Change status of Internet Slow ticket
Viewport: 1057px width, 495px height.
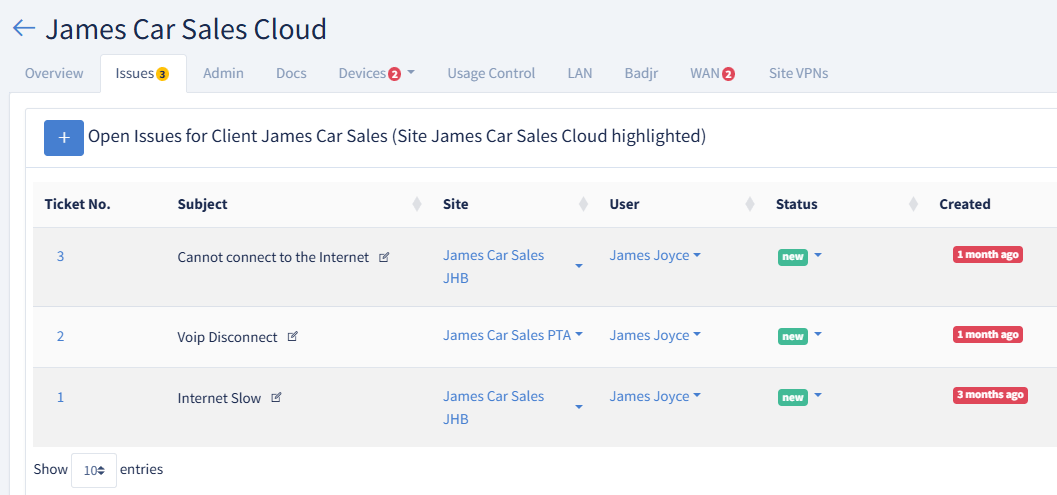pos(818,396)
